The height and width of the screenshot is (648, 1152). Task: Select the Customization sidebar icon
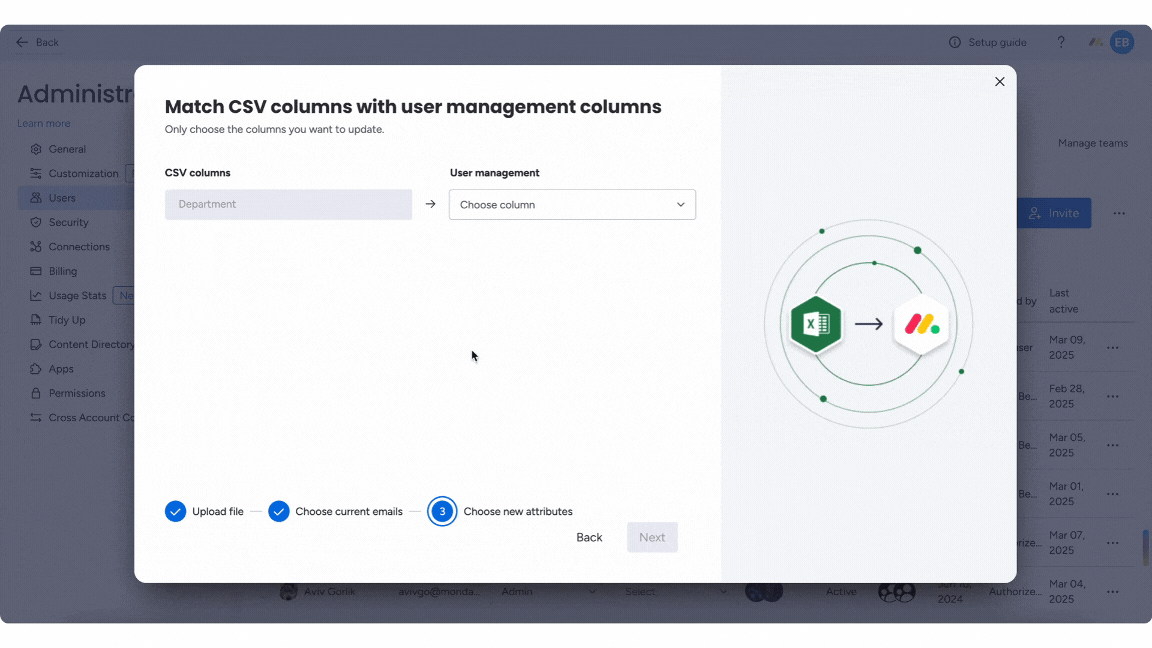(34, 173)
